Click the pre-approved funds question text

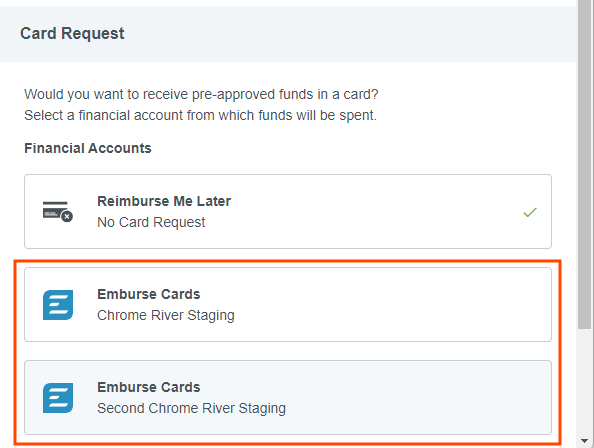click(201, 94)
